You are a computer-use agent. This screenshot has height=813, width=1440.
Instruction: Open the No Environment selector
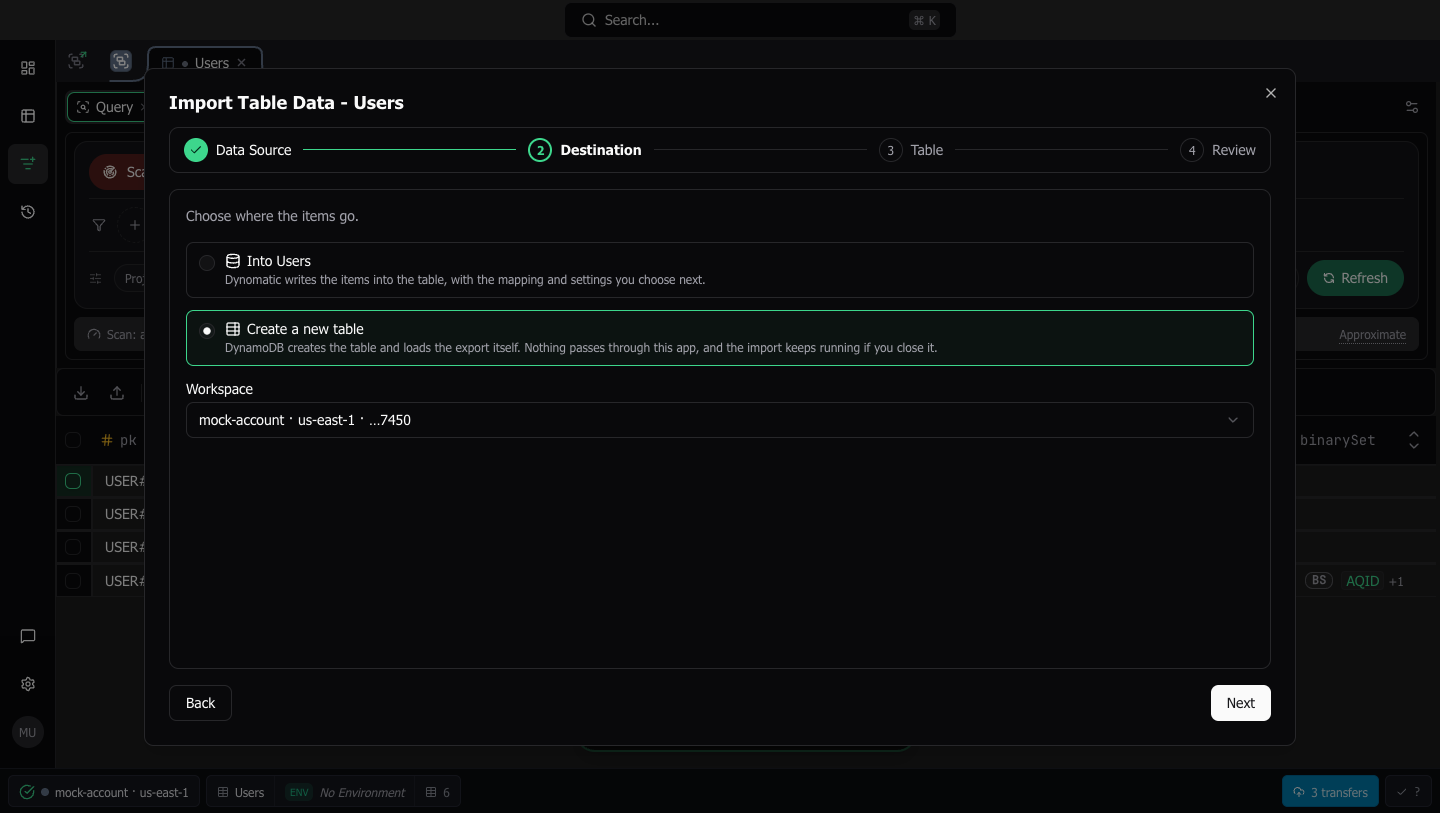tap(345, 792)
